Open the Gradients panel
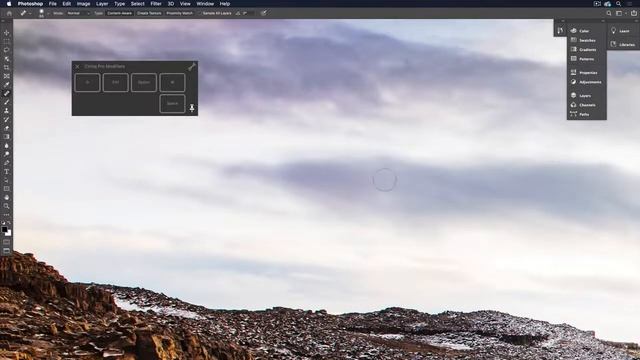640x360 pixels. click(x=583, y=49)
